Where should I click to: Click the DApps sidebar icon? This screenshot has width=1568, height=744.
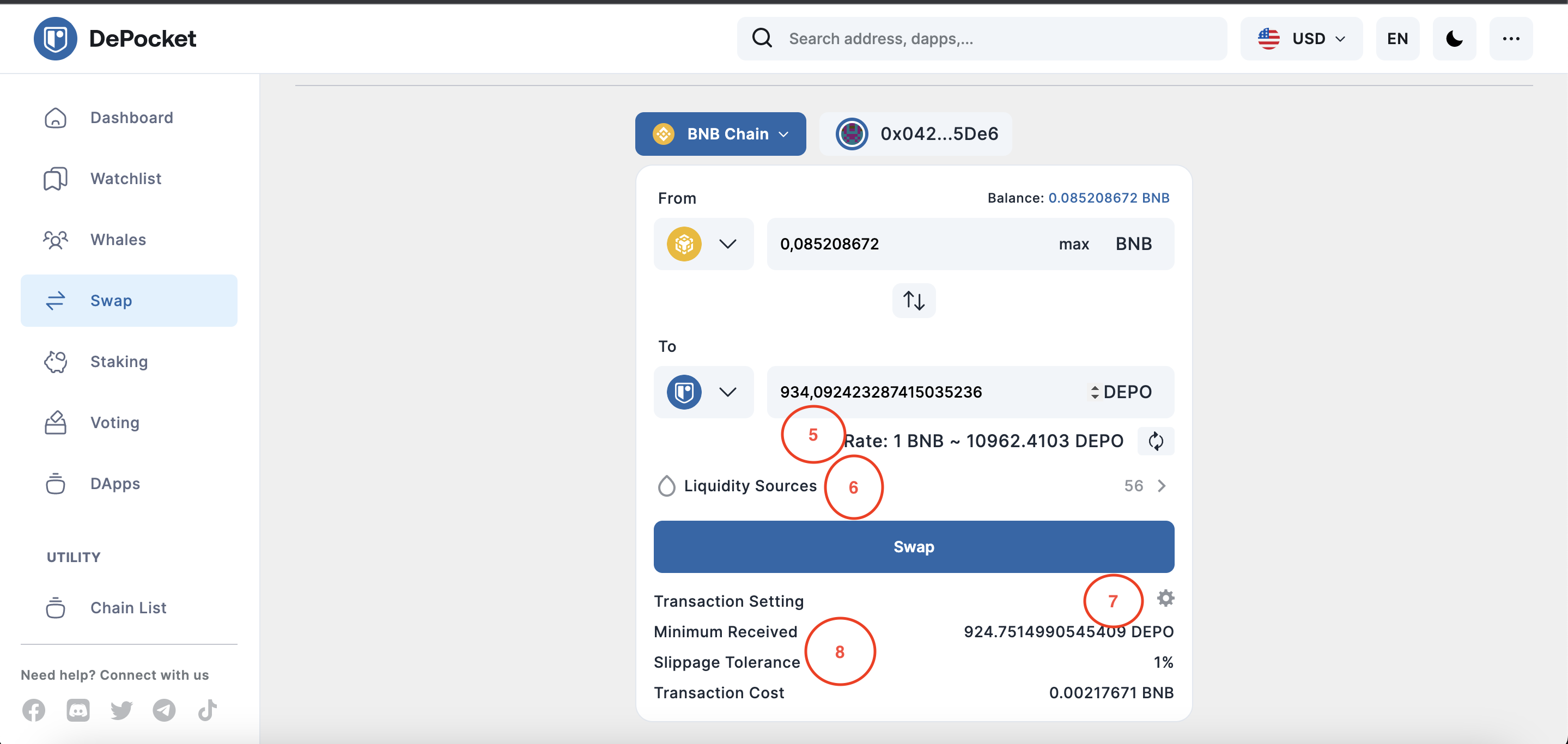tap(56, 484)
